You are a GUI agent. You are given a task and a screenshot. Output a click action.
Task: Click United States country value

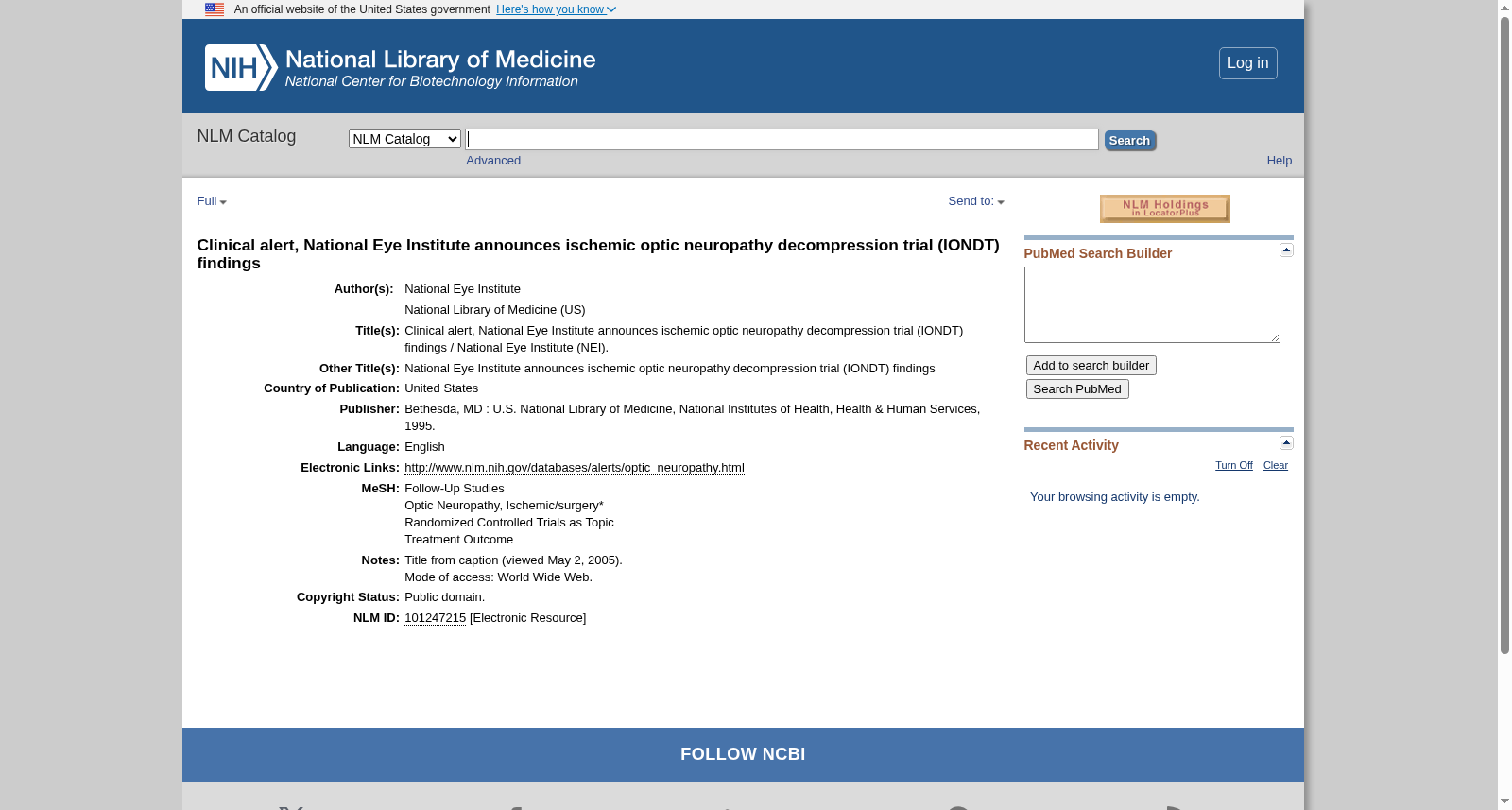pos(441,388)
